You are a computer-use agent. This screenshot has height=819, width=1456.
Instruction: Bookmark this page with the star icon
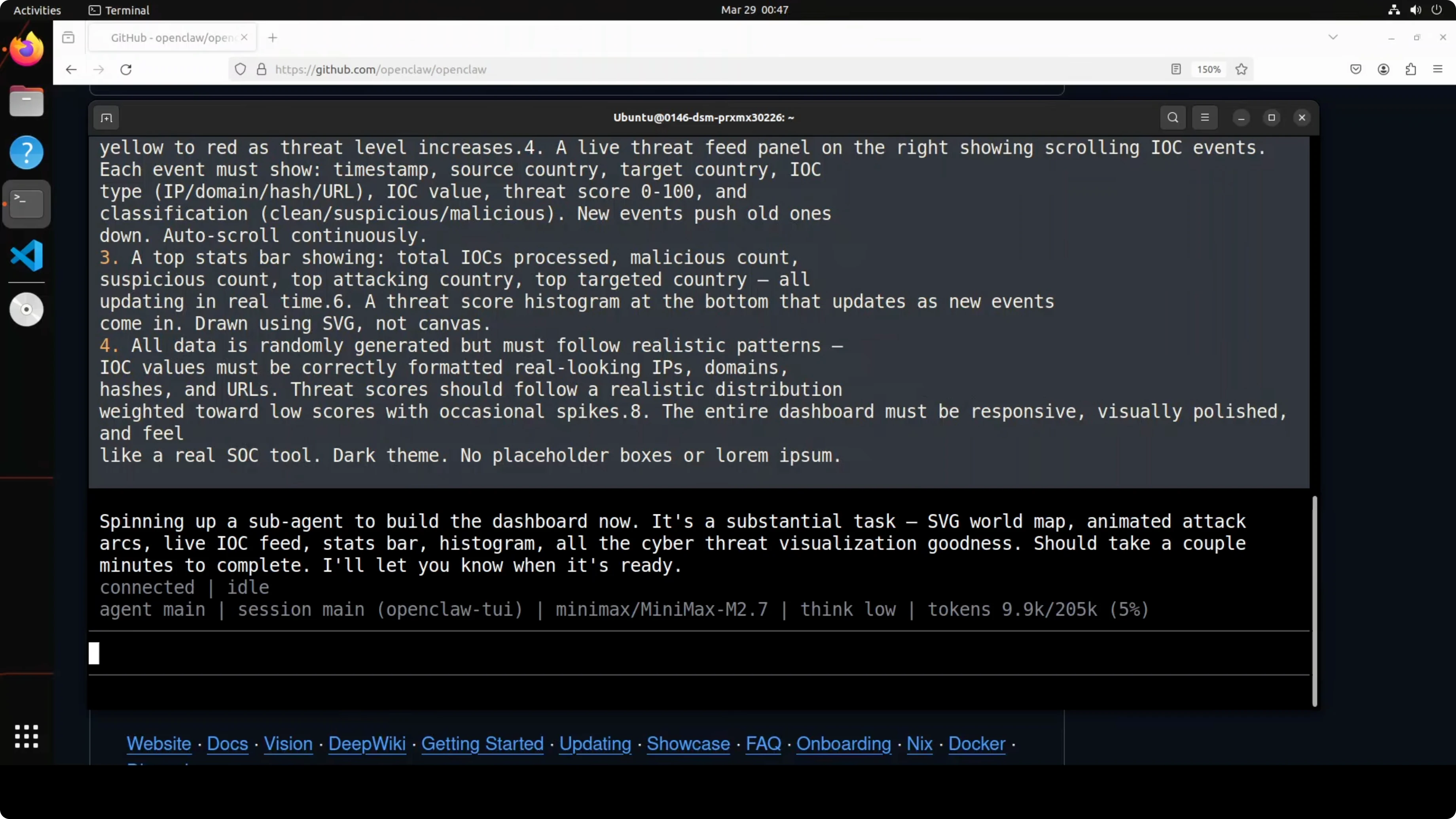(x=1241, y=69)
